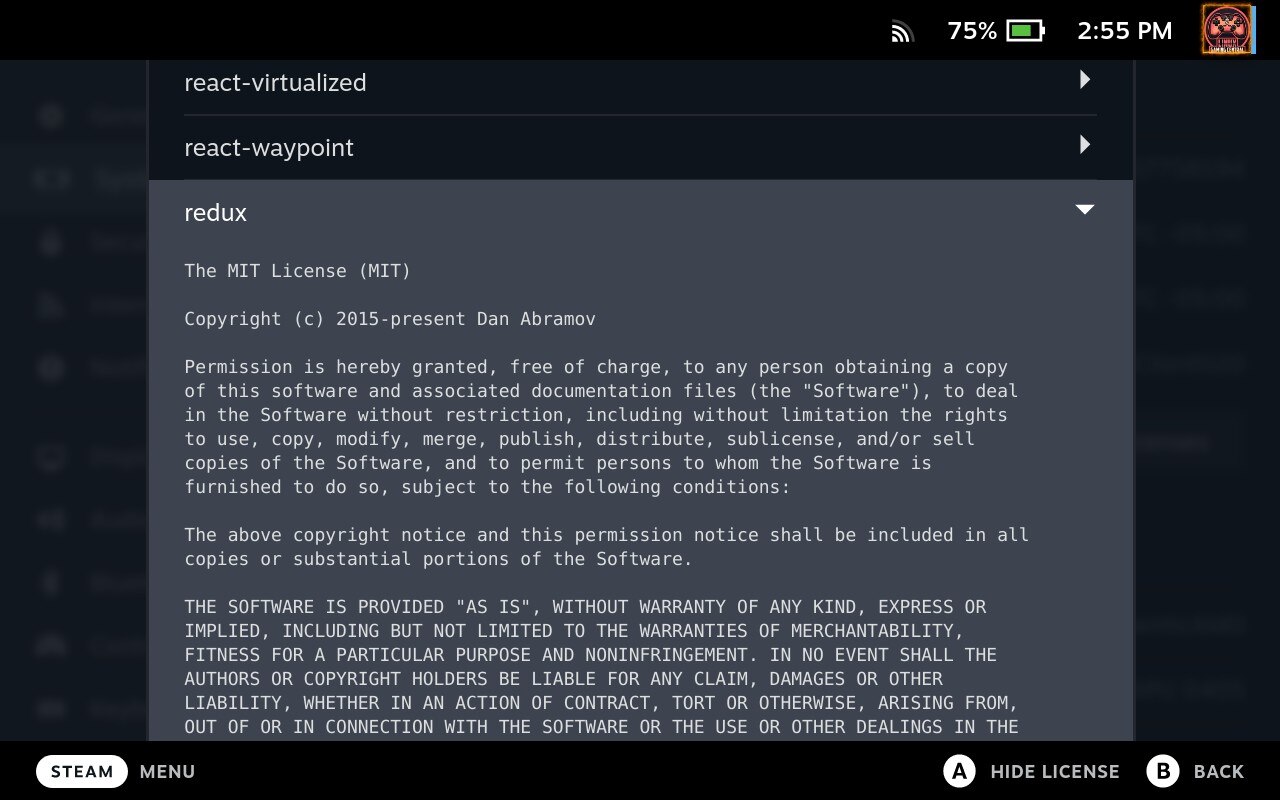Click the Dan Abramov copyright line
Viewport: 1280px width, 800px height.
click(x=390, y=319)
